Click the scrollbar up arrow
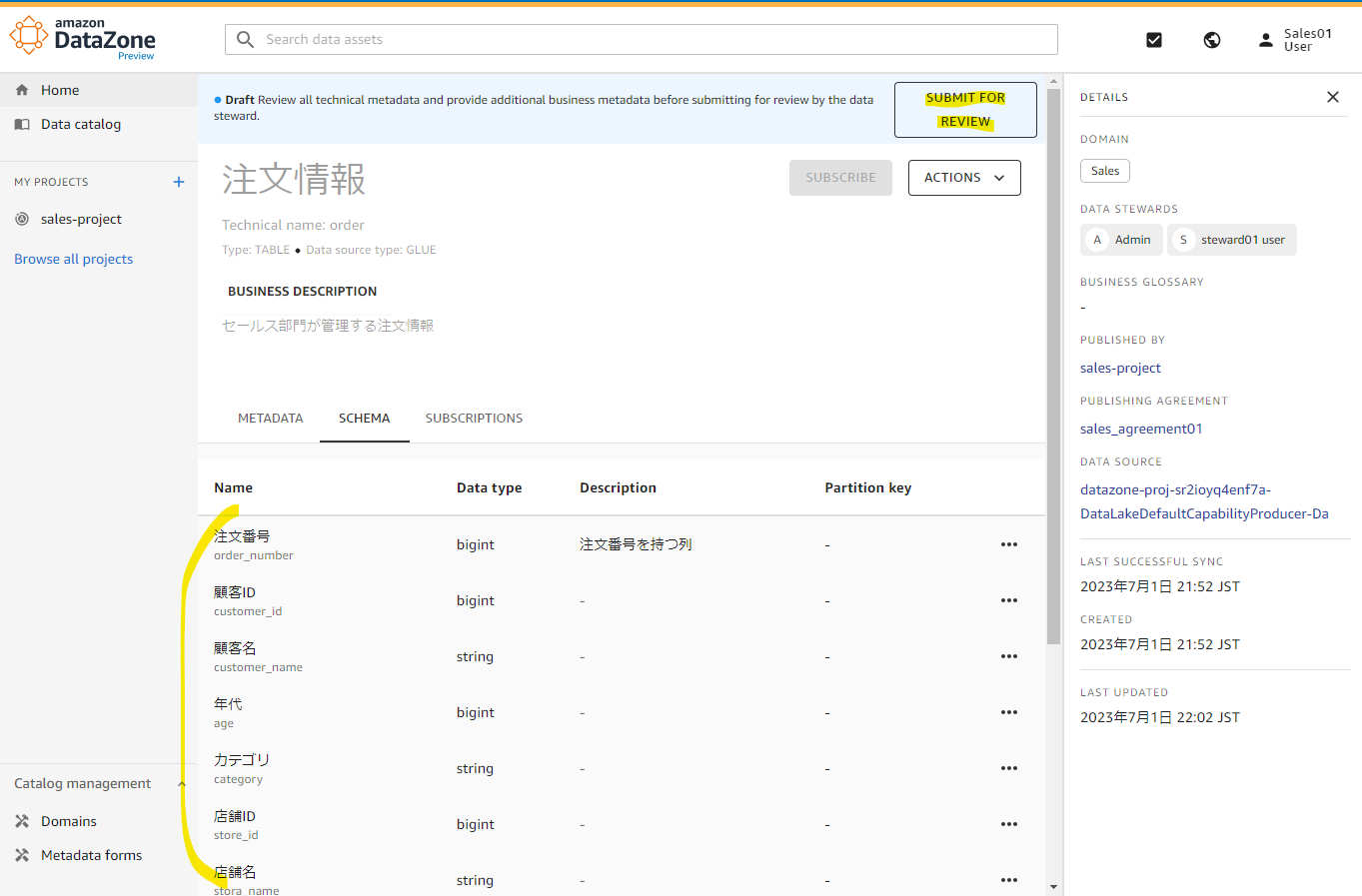 (1054, 81)
